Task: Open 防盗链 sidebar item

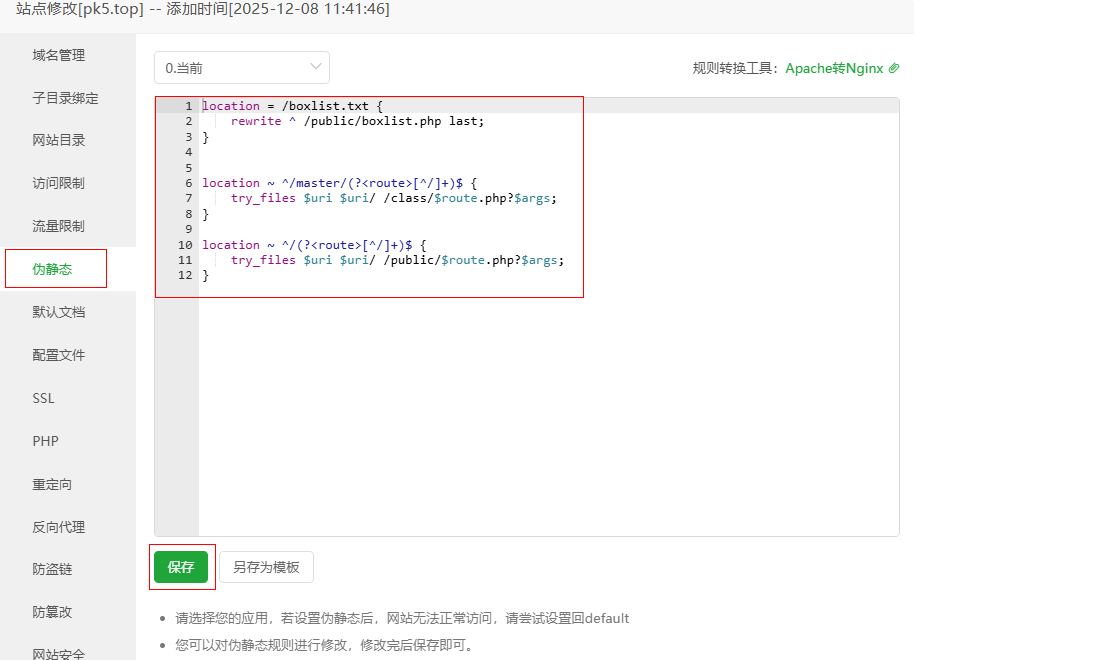Action: (52, 569)
